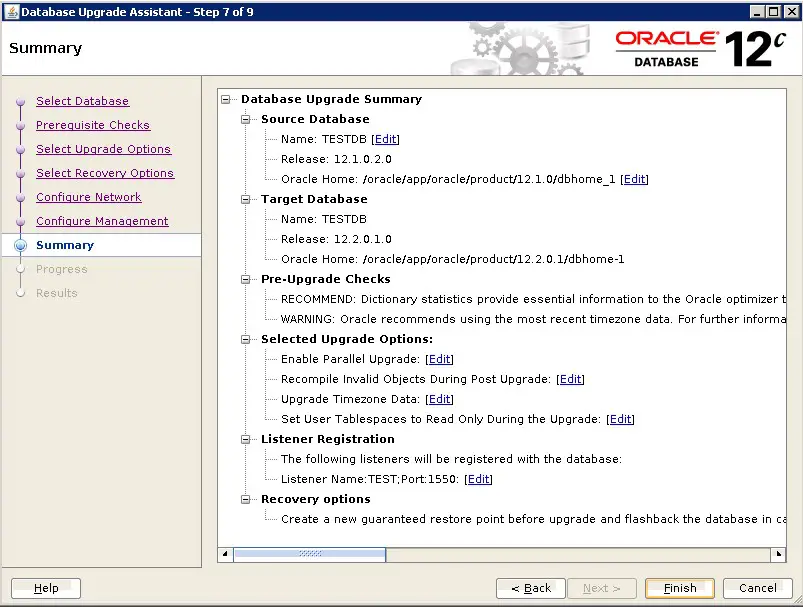This screenshot has height=607, width=803.
Task: Select the Selected Upgrade Options heading
Action: [347, 339]
